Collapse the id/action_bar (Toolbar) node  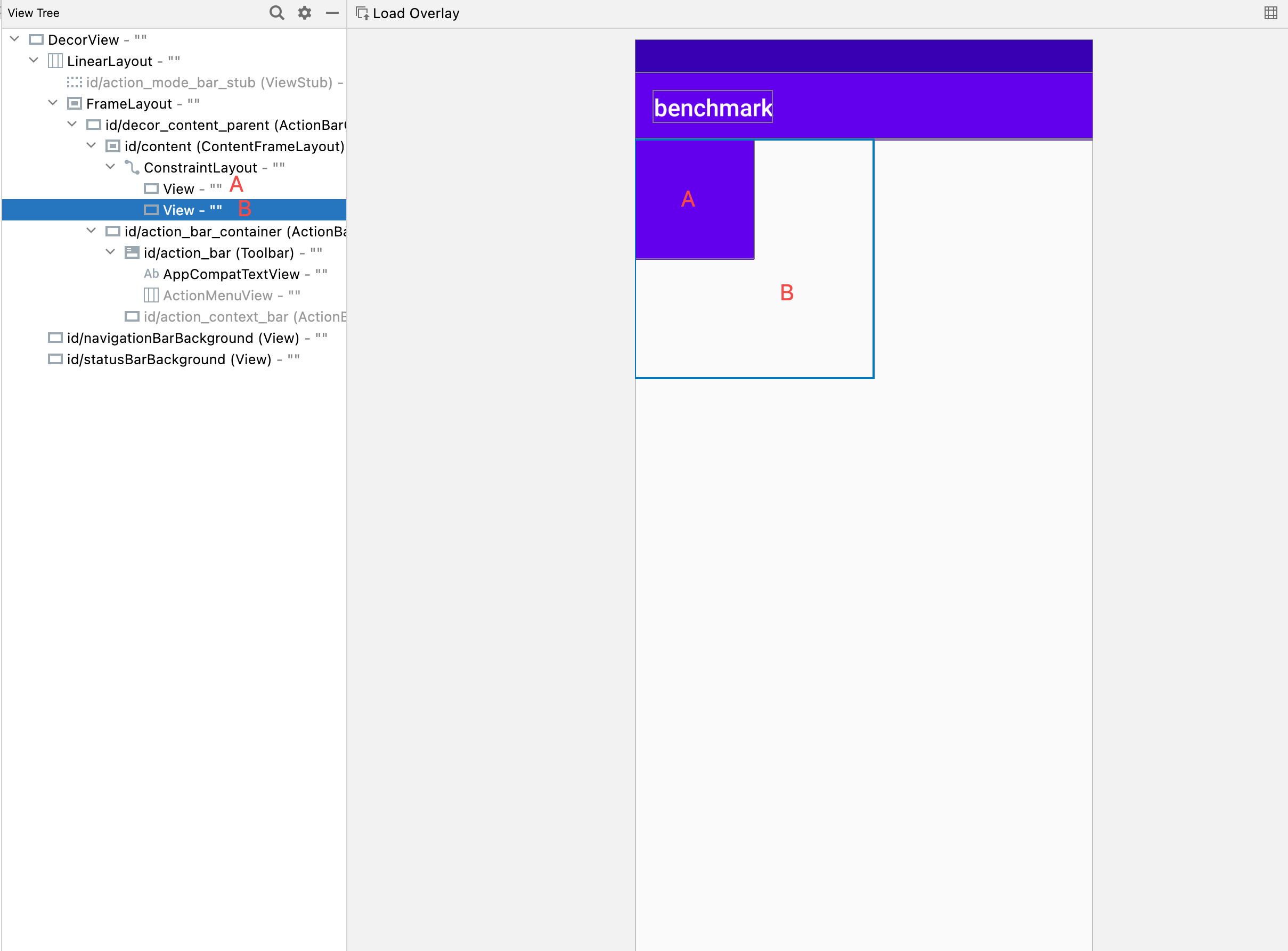point(111,252)
